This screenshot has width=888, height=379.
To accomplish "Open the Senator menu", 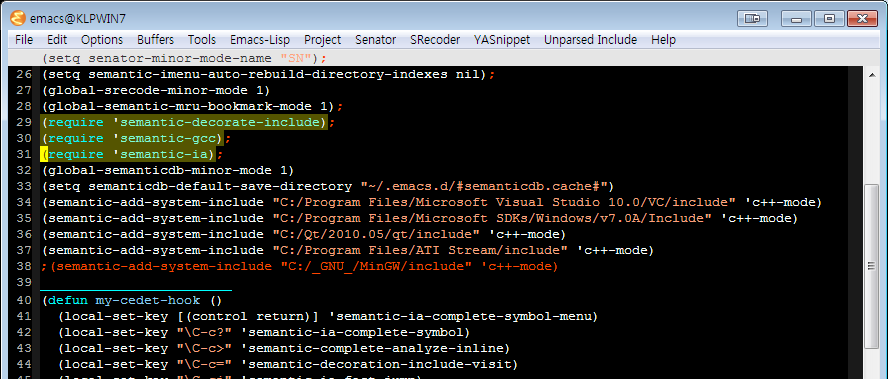I will tap(375, 40).
